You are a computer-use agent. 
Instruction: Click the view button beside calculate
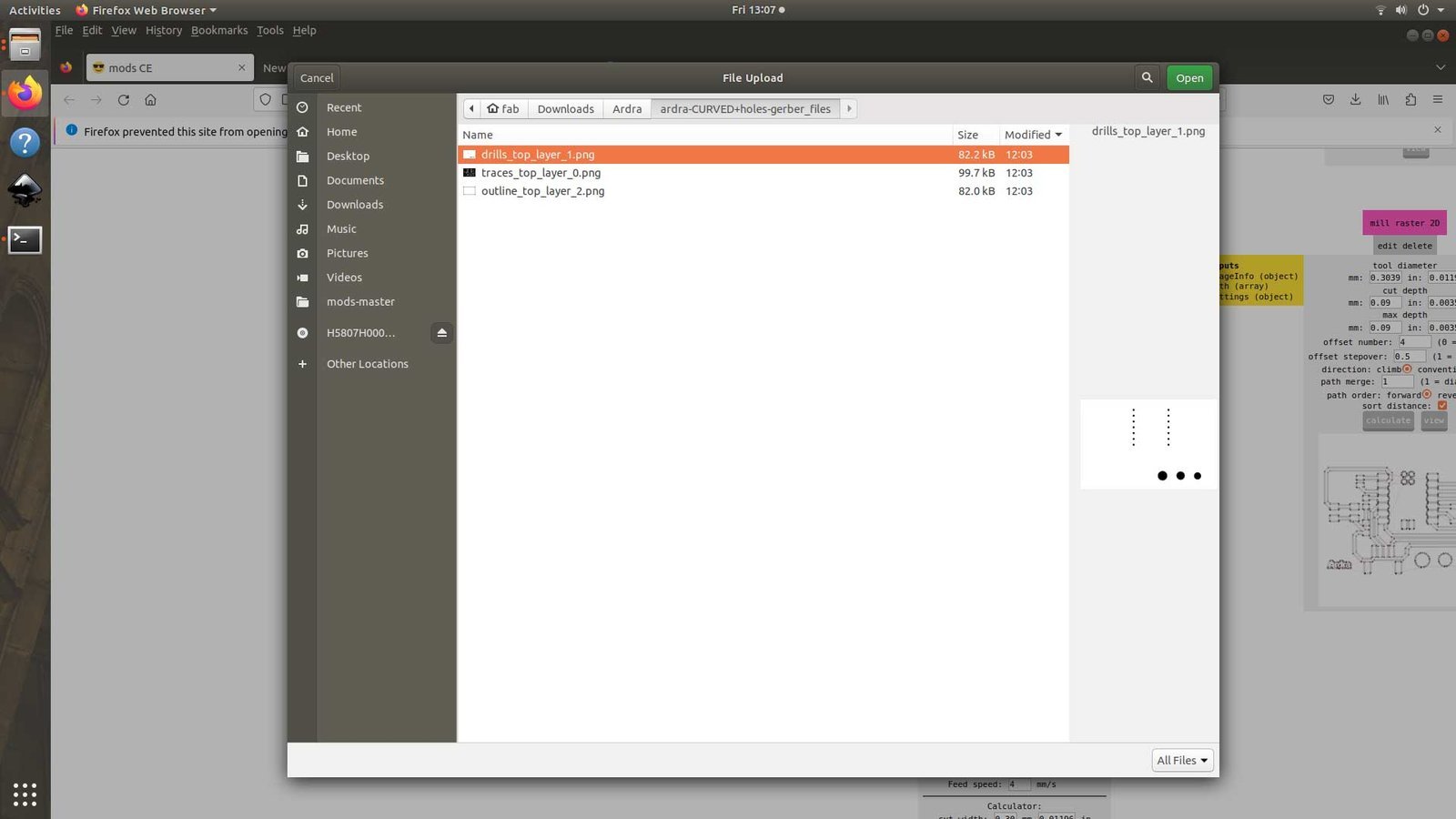(x=1434, y=420)
